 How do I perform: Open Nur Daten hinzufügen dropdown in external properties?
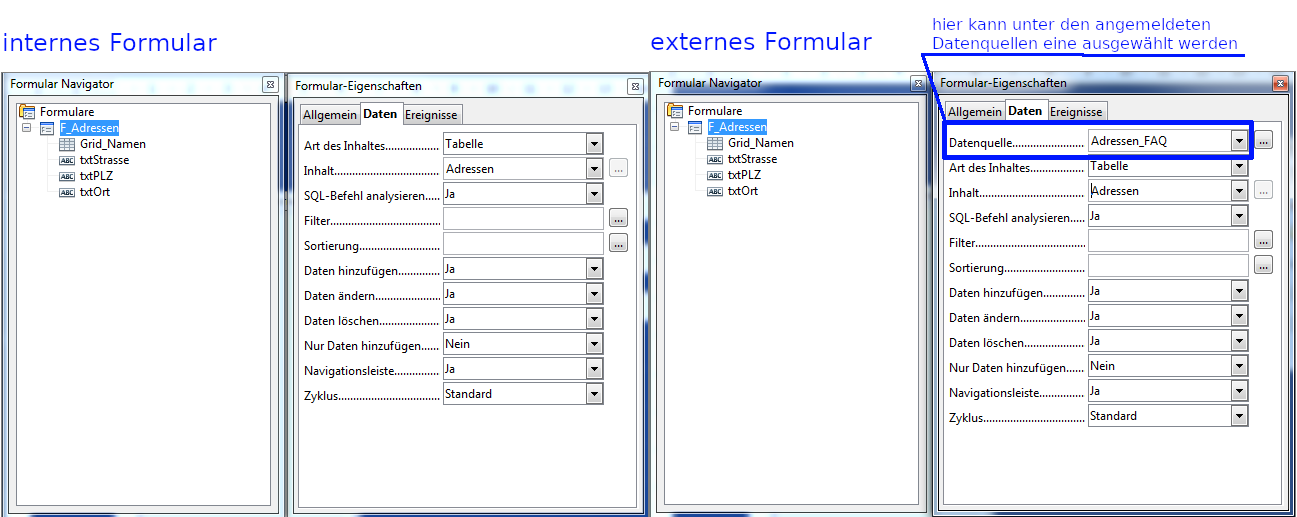[1240, 366]
